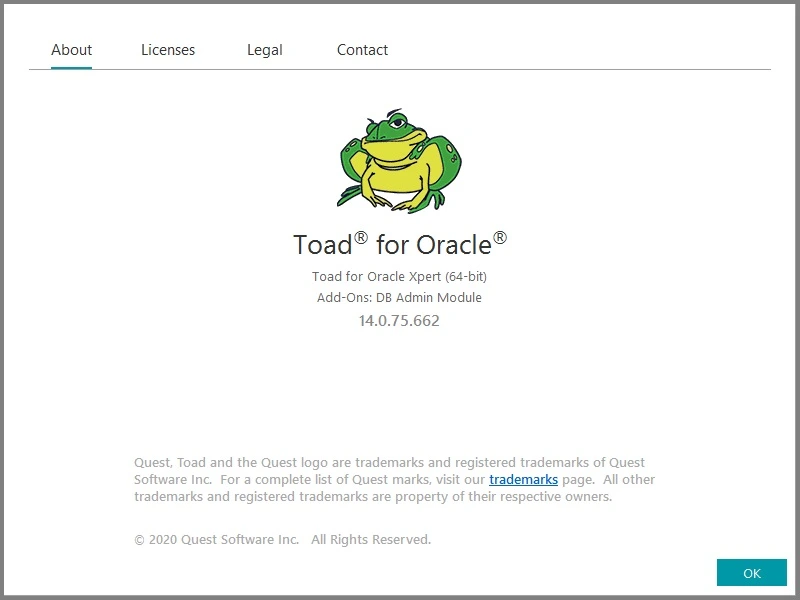Click the 'Toad for Oracle Xpert (64-bit)' text
This screenshot has height=600, width=800.
(399, 277)
